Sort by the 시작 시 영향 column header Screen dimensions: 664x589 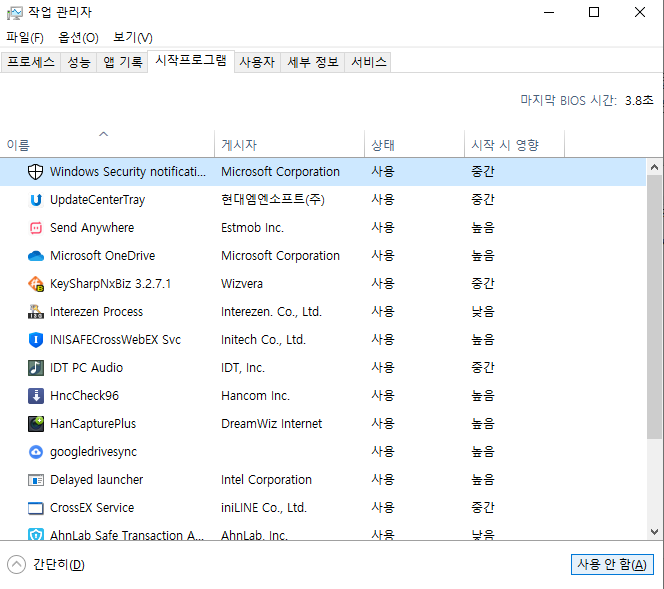coord(514,144)
